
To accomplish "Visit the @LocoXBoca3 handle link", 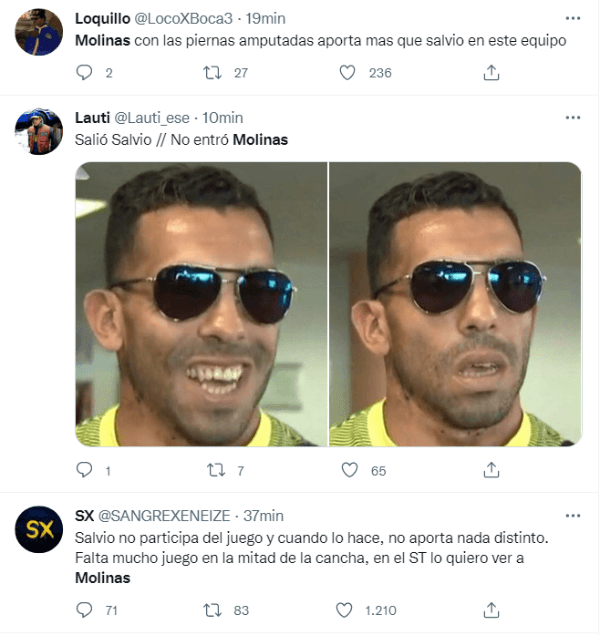I will tap(183, 19).
